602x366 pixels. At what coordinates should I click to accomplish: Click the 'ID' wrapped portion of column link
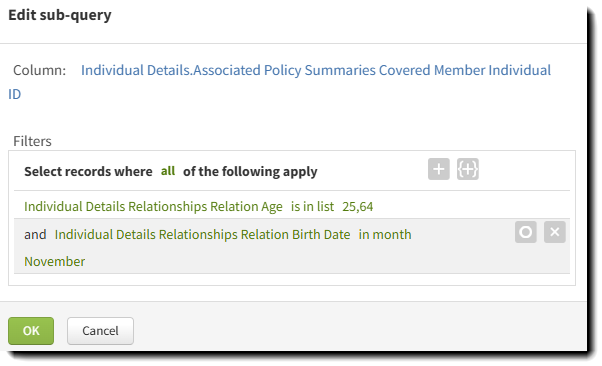(x=14, y=94)
